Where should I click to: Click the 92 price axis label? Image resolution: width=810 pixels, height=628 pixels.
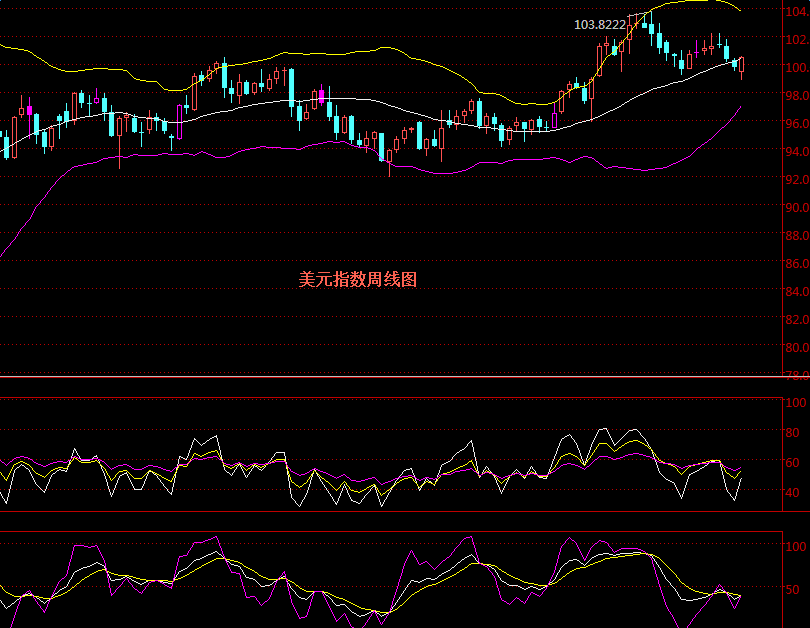pyautogui.click(x=795, y=179)
